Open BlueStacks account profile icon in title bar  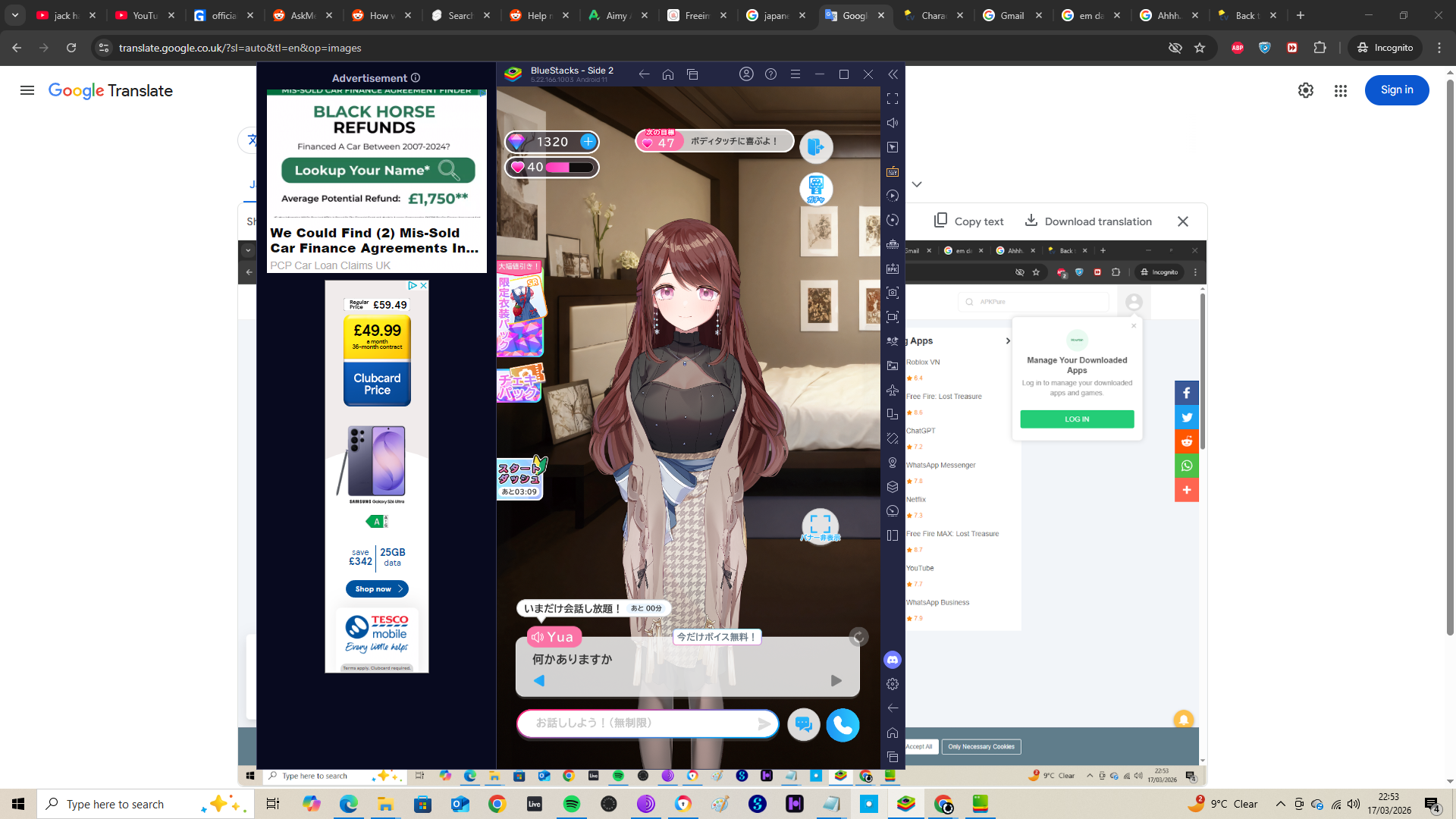[x=746, y=74]
